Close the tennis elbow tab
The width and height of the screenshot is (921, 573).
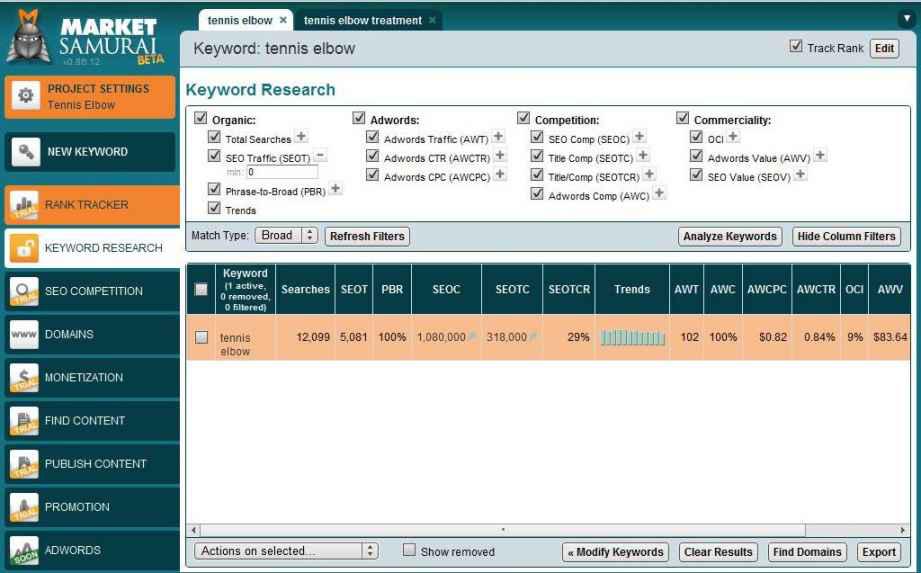tap(283, 20)
